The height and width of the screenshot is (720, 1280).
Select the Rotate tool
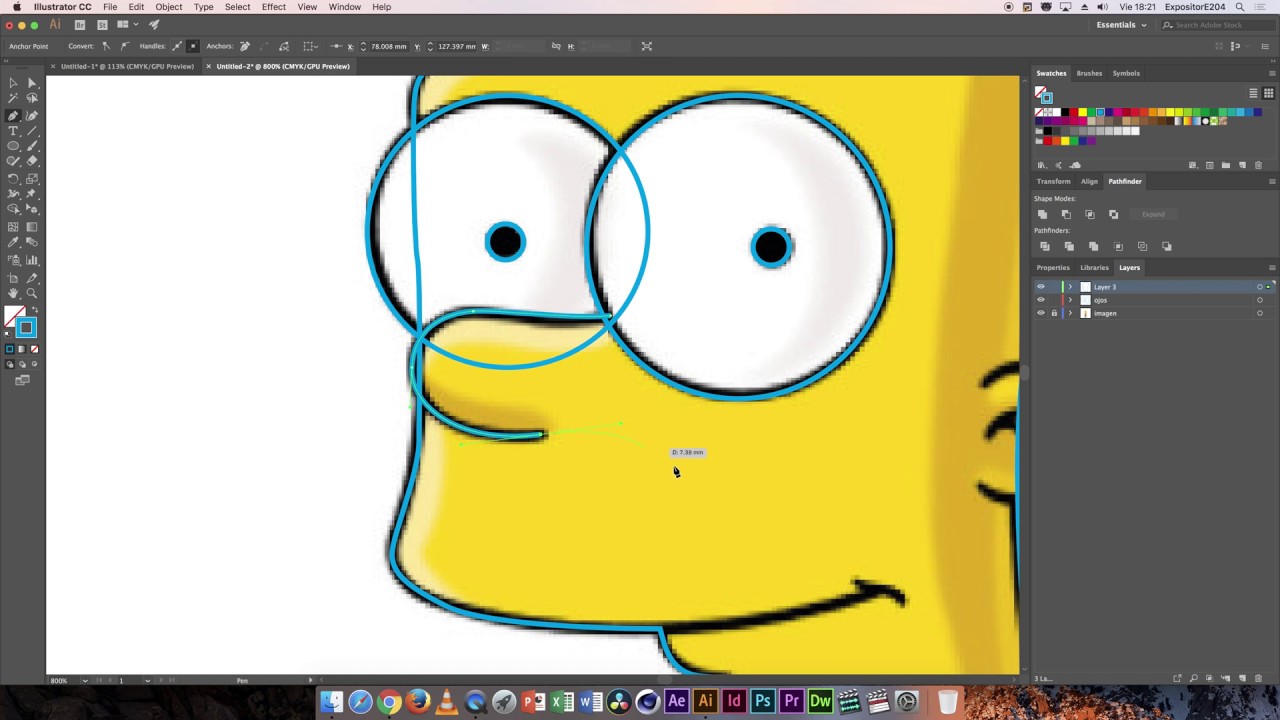pyautogui.click(x=13, y=178)
